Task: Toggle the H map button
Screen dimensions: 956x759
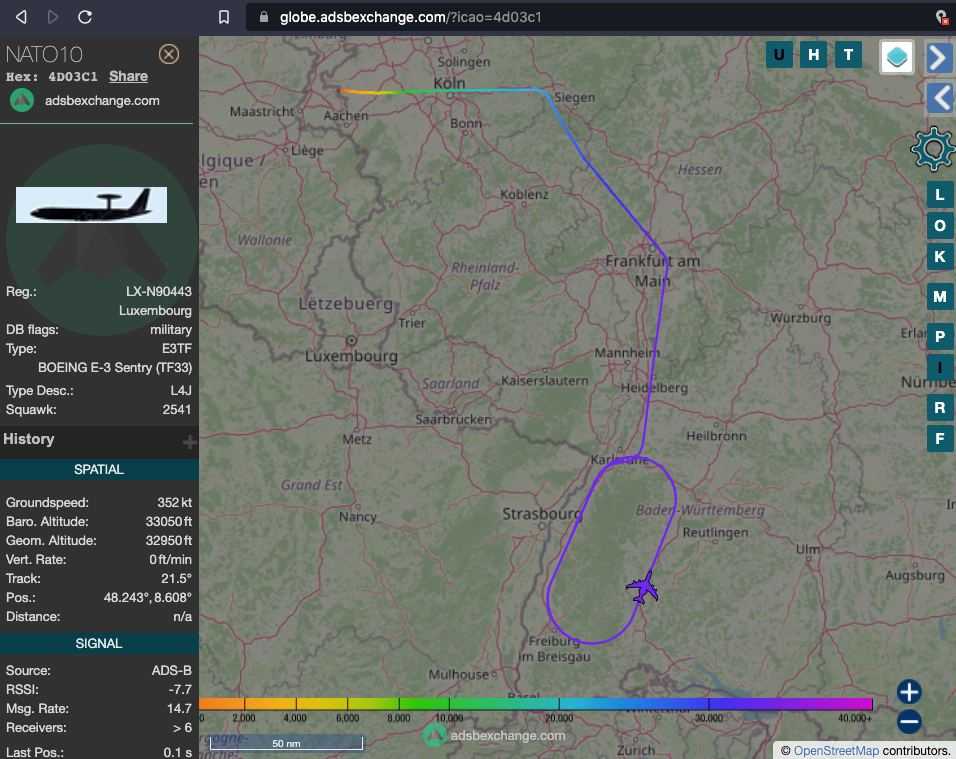Action: [x=813, y=55]
